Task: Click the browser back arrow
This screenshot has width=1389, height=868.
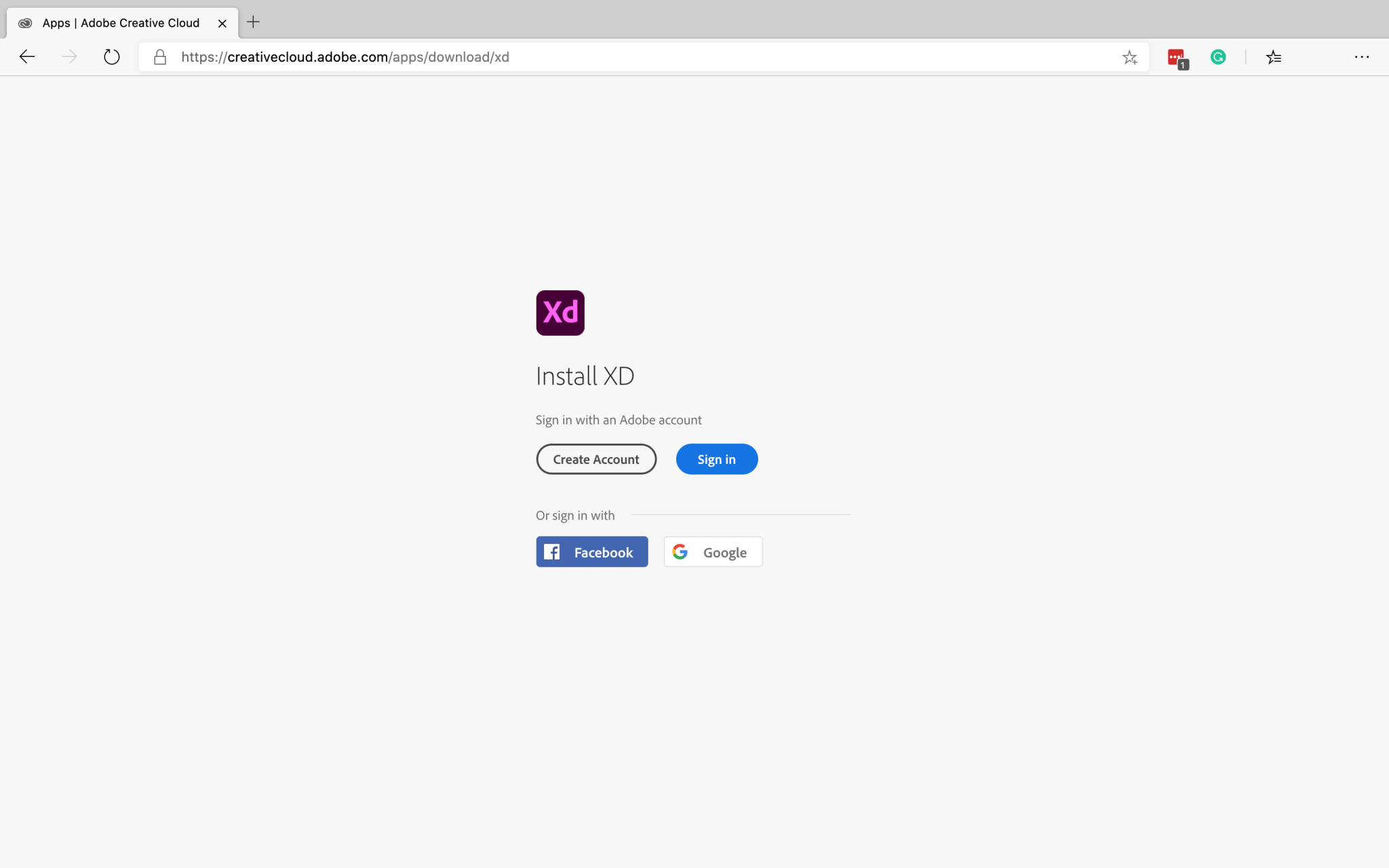Action: point(26,56)
